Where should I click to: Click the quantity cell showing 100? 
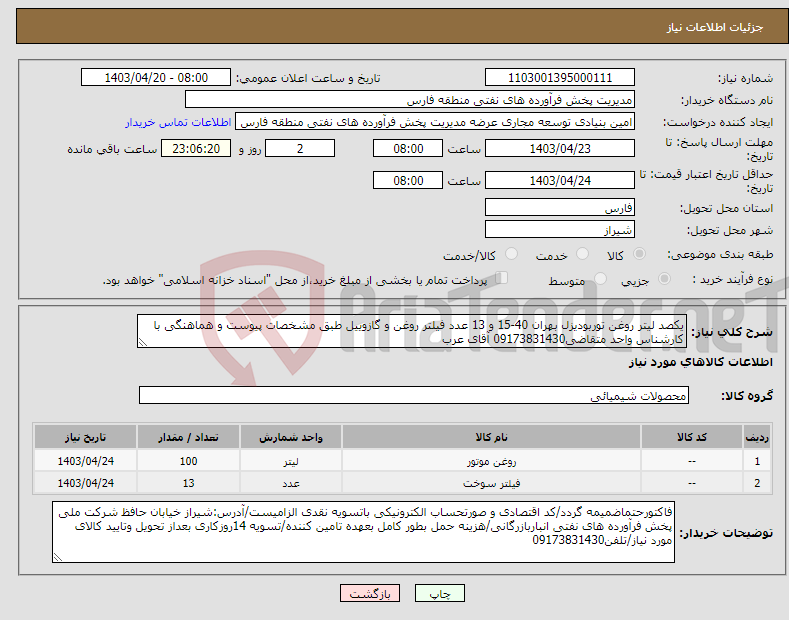[x=188, y=460]
